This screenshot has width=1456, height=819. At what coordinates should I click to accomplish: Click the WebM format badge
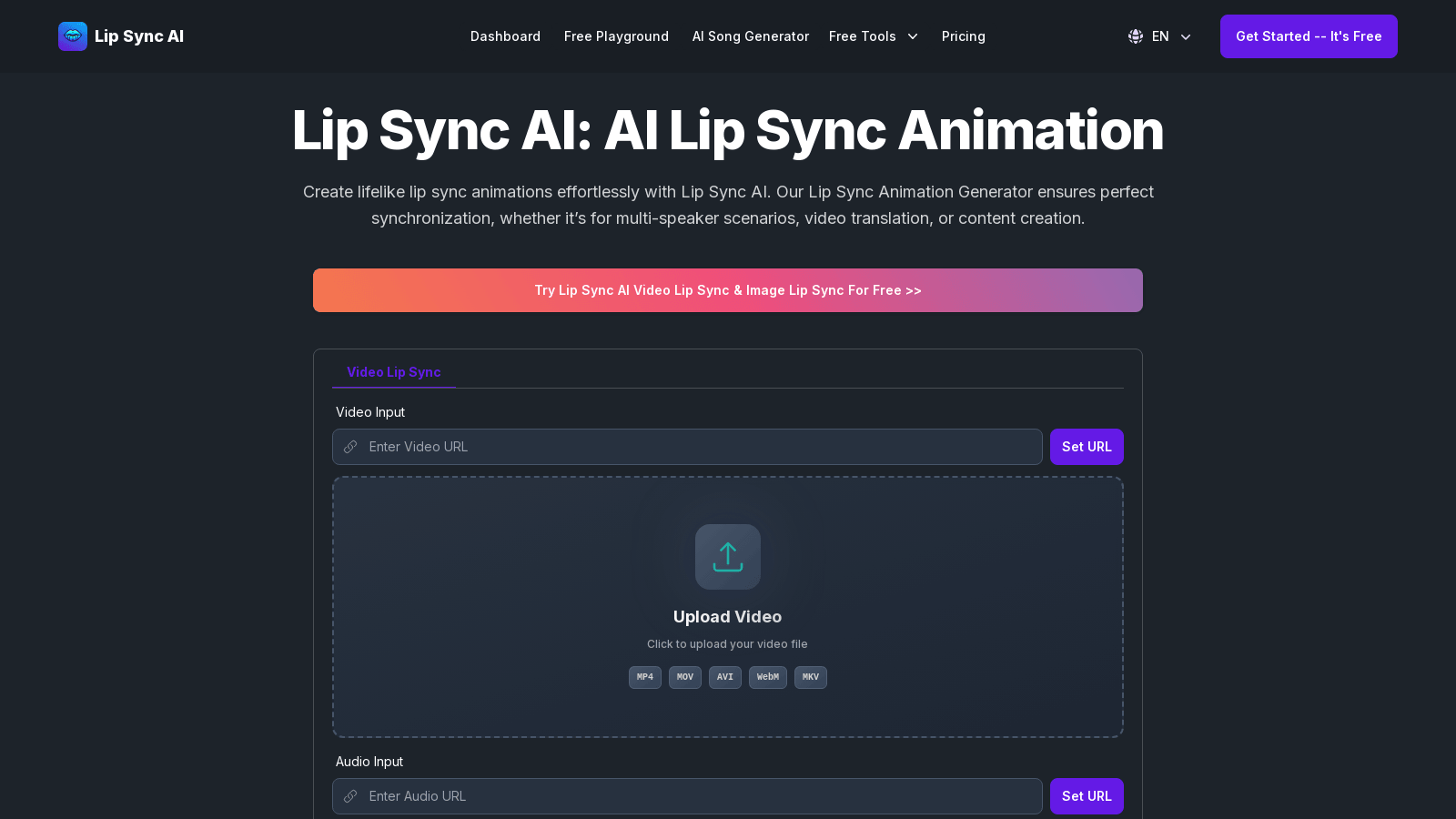coord(768,677)
